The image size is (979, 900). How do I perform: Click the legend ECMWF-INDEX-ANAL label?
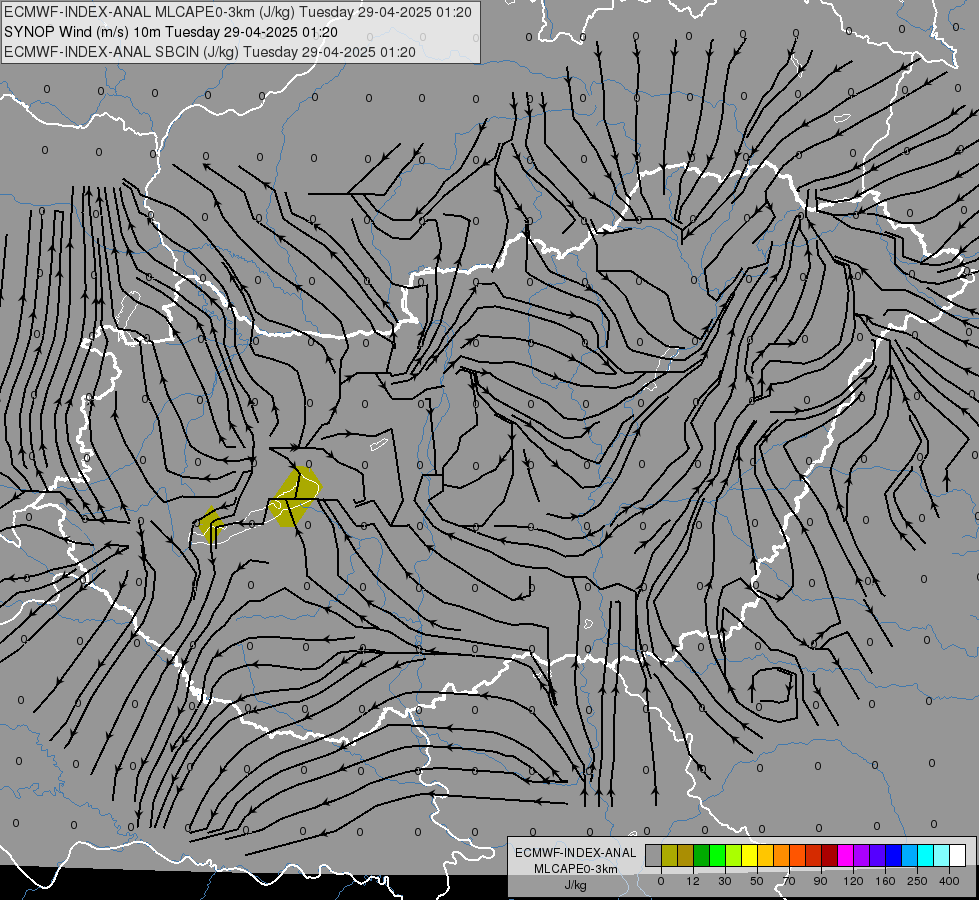(576, 853)
